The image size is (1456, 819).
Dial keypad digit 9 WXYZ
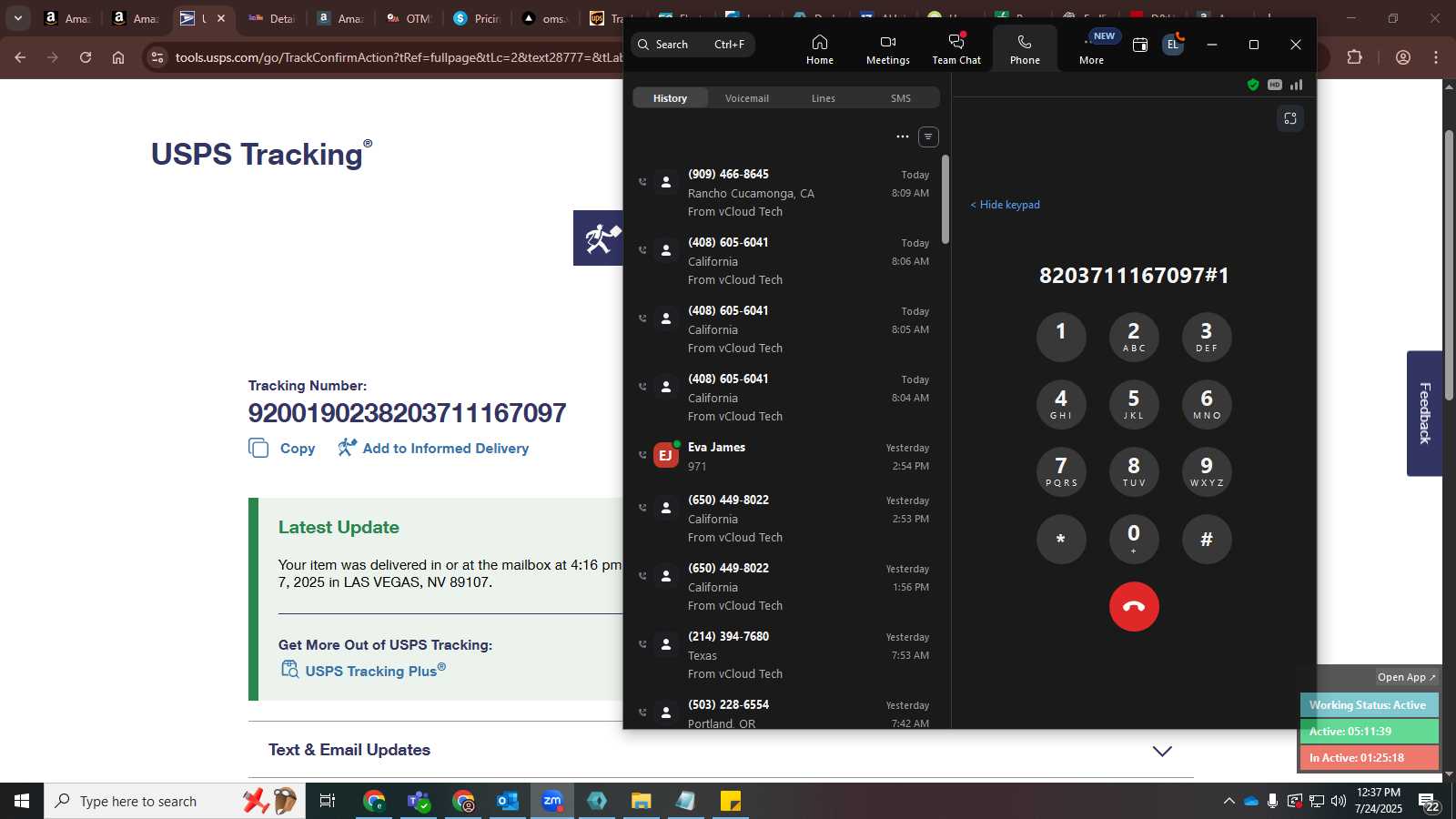1207,471
